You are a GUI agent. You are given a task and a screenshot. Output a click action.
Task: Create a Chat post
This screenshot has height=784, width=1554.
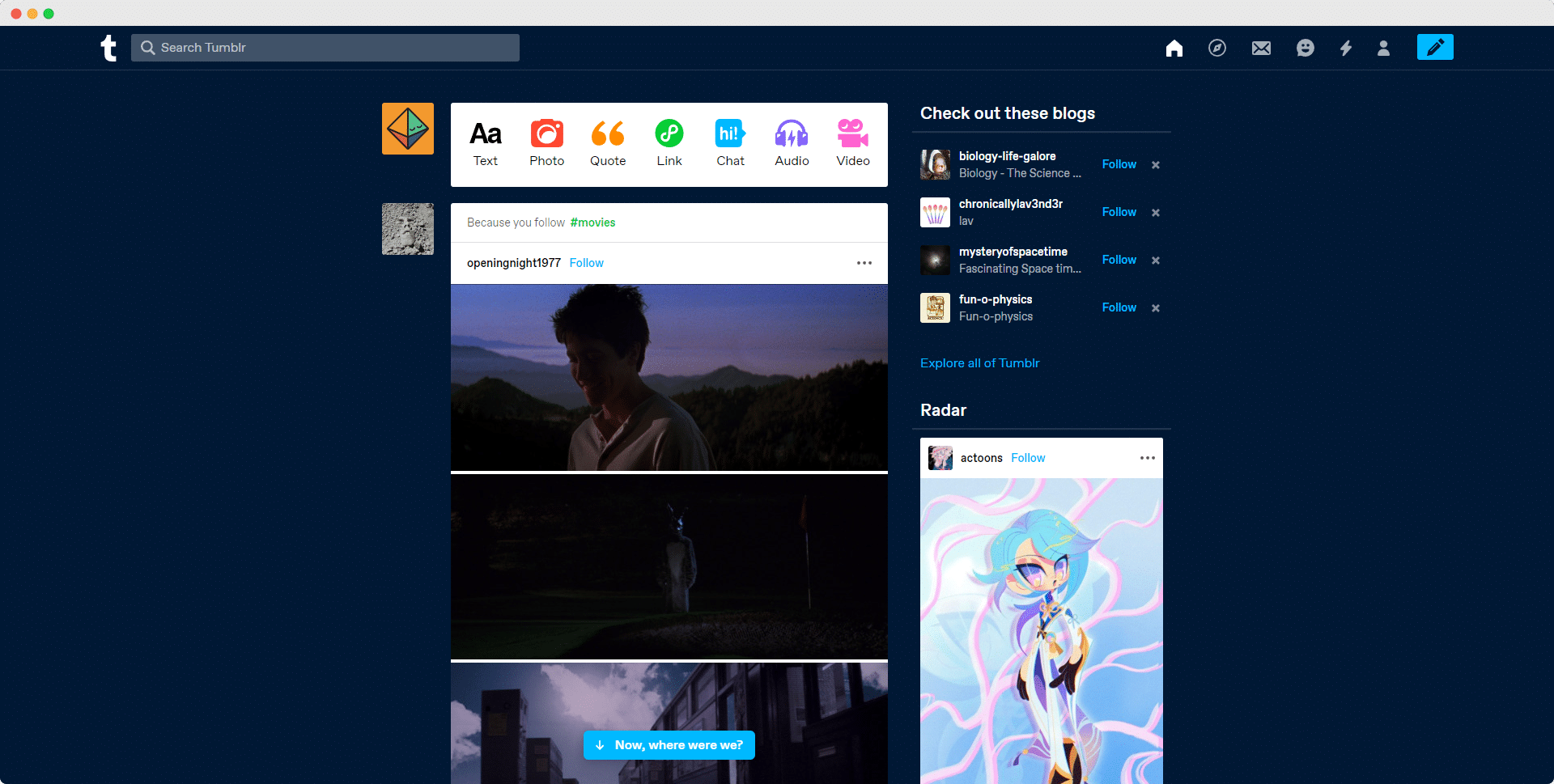coord(730,144)
